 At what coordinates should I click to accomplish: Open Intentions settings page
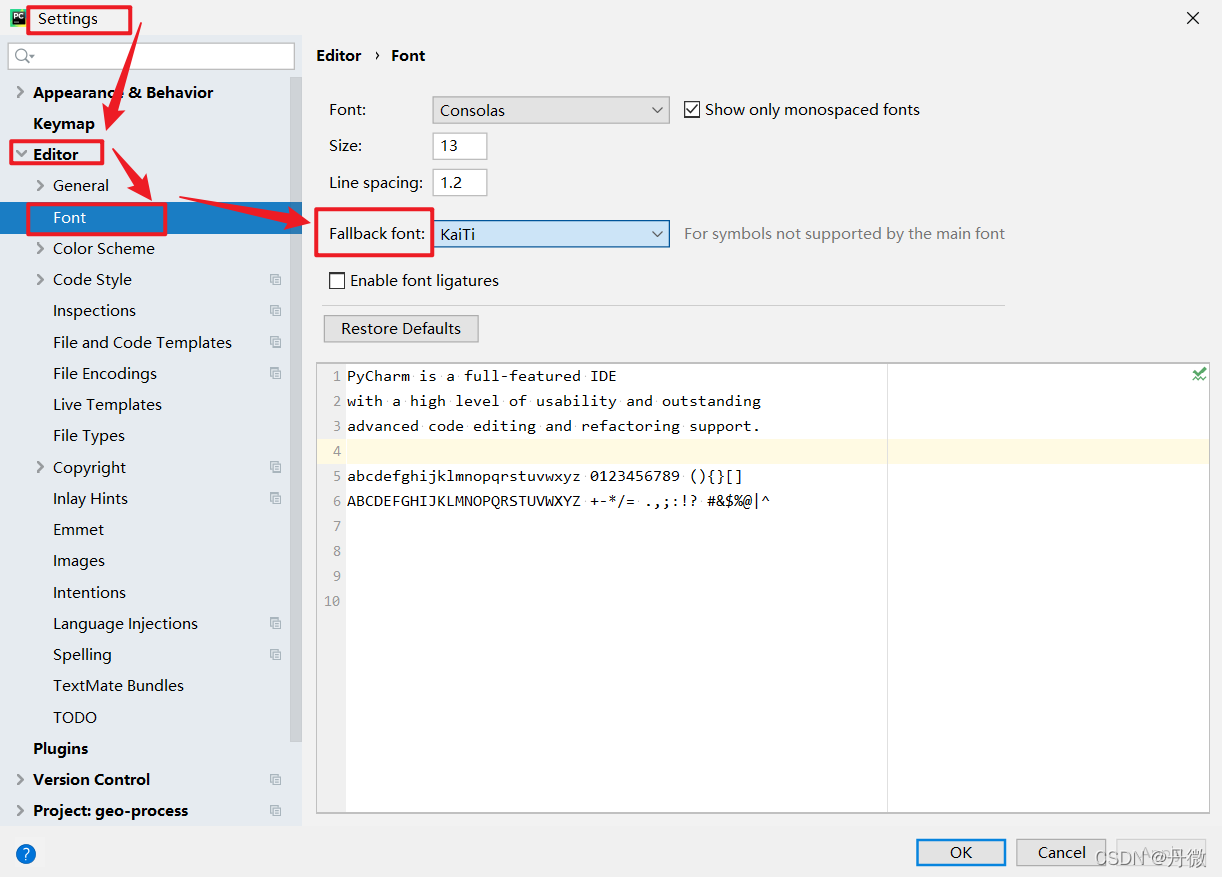pos(89,592)
